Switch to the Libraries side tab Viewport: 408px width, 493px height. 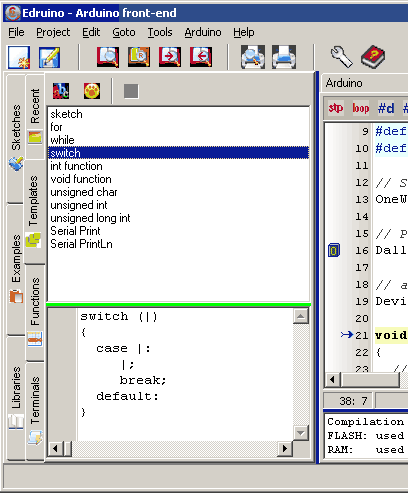click(x=16, y=398)
